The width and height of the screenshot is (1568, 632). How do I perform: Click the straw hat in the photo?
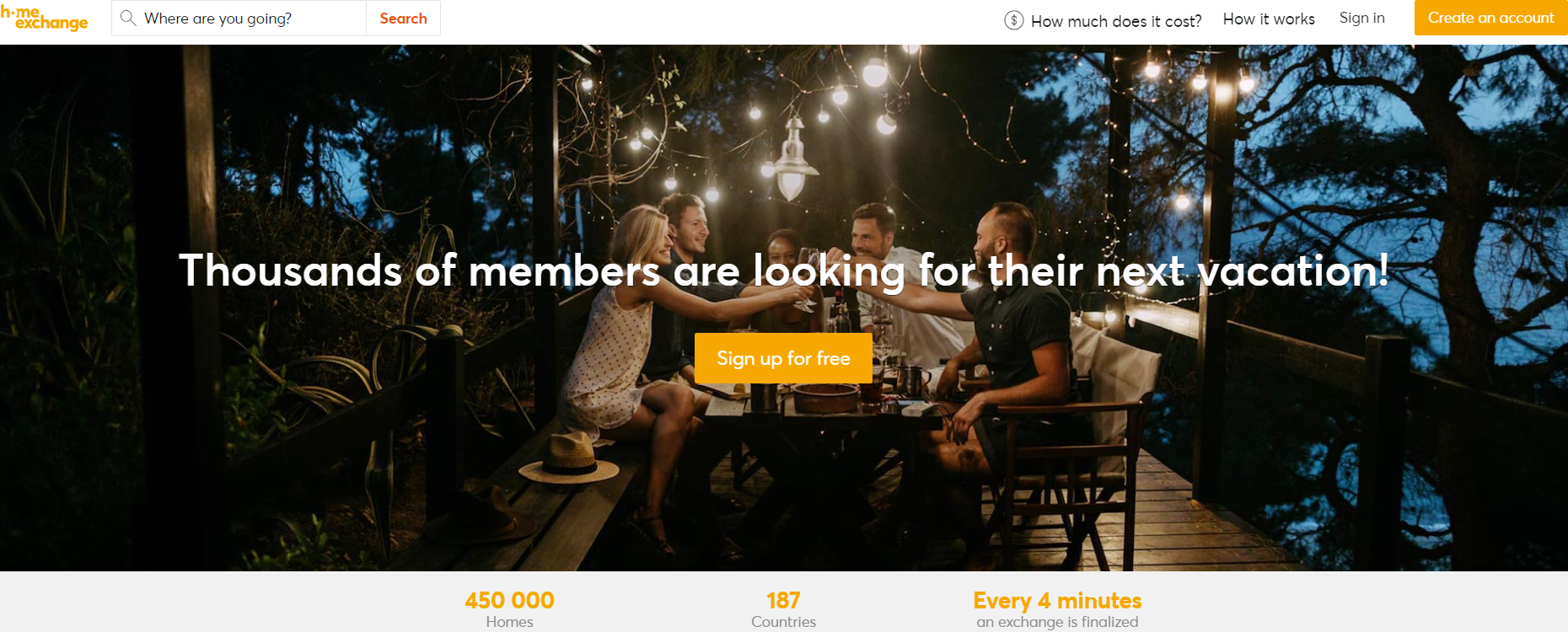tap(569, 458)
